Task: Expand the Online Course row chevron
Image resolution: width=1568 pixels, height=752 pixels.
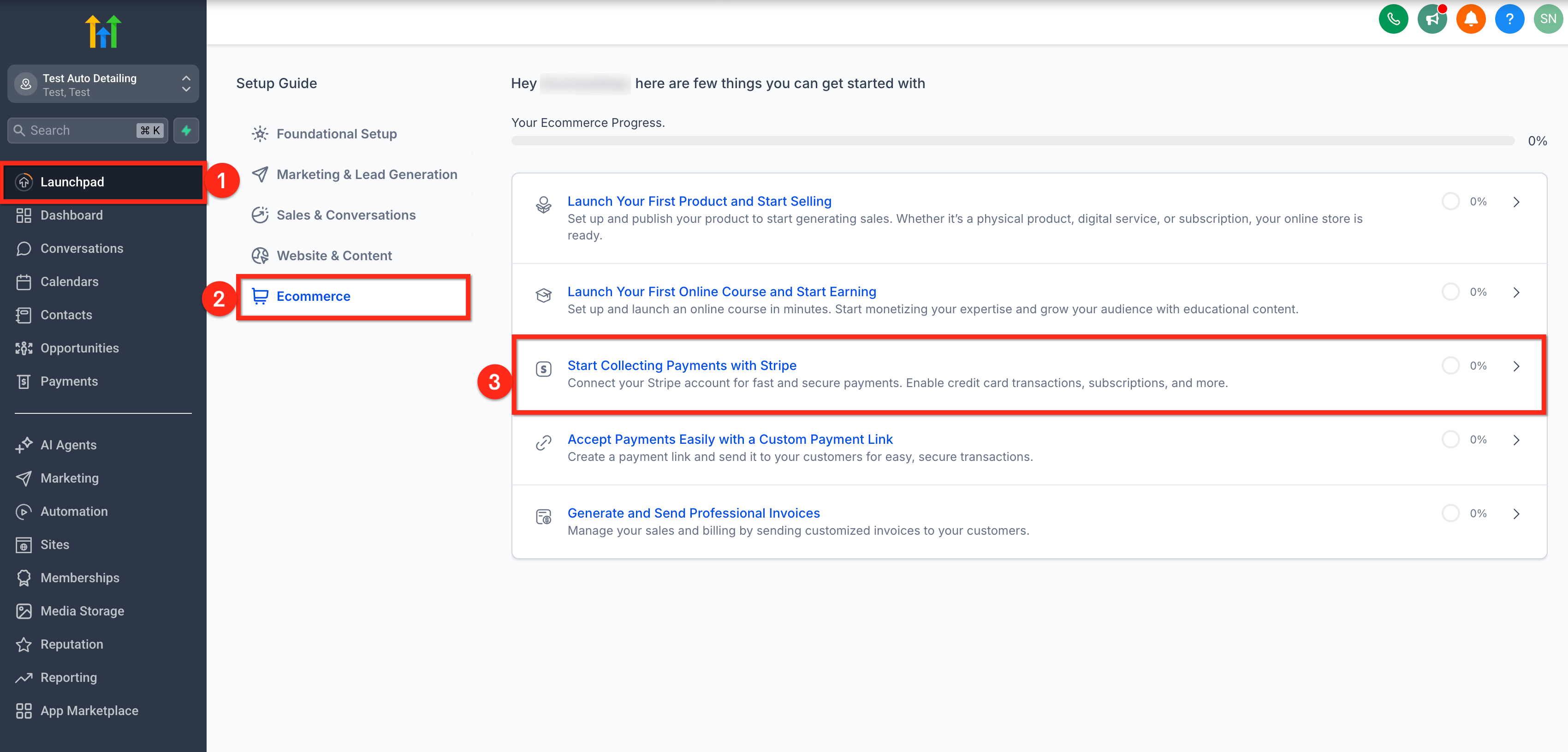Action: click(1516, 292)
